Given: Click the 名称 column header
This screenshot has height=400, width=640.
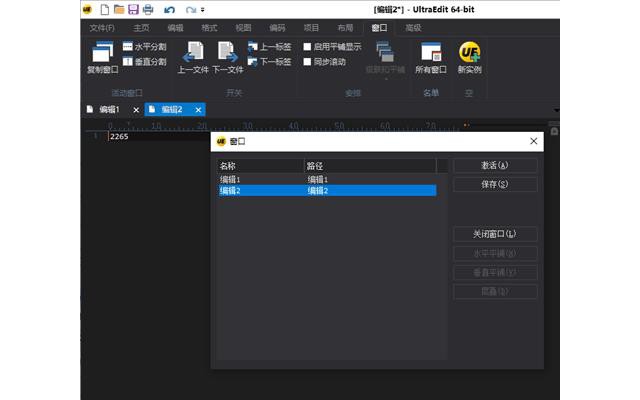Looking at the screenshot, I should [x=260, y=166].
